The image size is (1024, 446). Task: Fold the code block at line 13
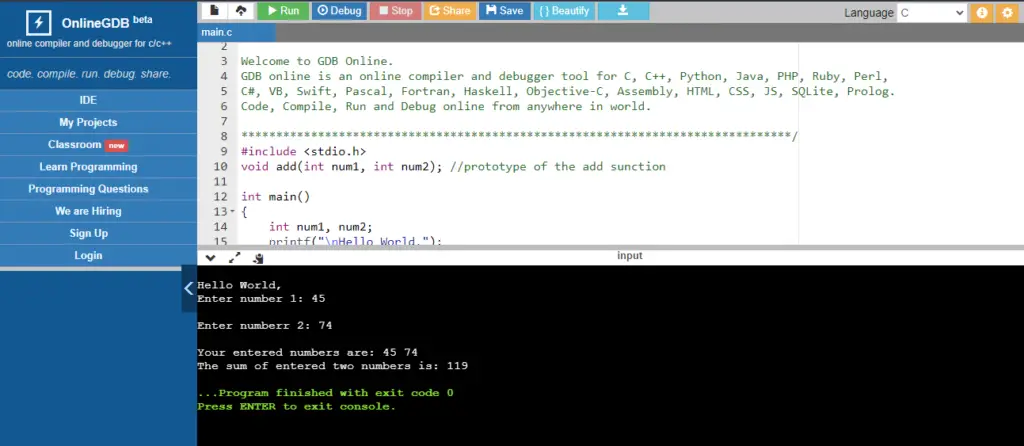point(232,212)
